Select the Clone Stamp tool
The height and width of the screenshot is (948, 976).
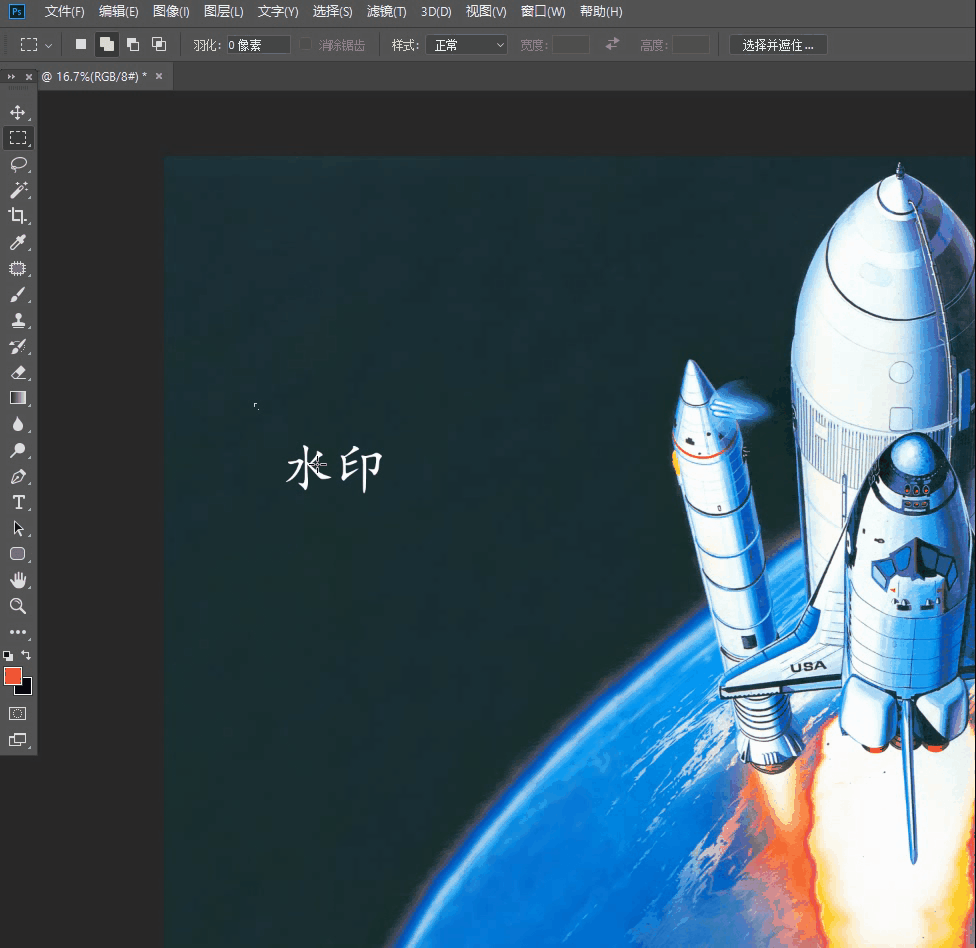(18, 321)
